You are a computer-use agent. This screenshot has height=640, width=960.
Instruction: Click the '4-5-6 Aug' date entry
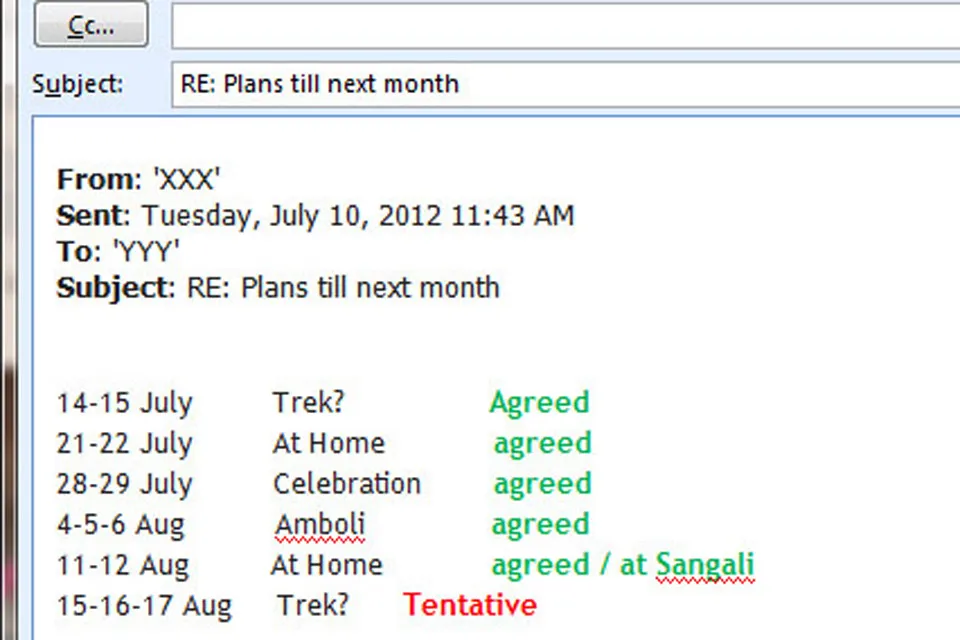tap(120, 524)
